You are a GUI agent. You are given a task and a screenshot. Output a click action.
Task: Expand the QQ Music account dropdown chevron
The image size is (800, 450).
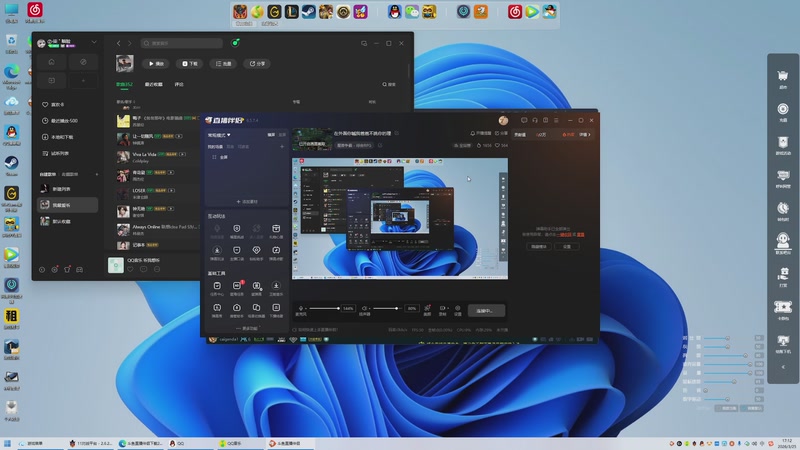[94, 42]
